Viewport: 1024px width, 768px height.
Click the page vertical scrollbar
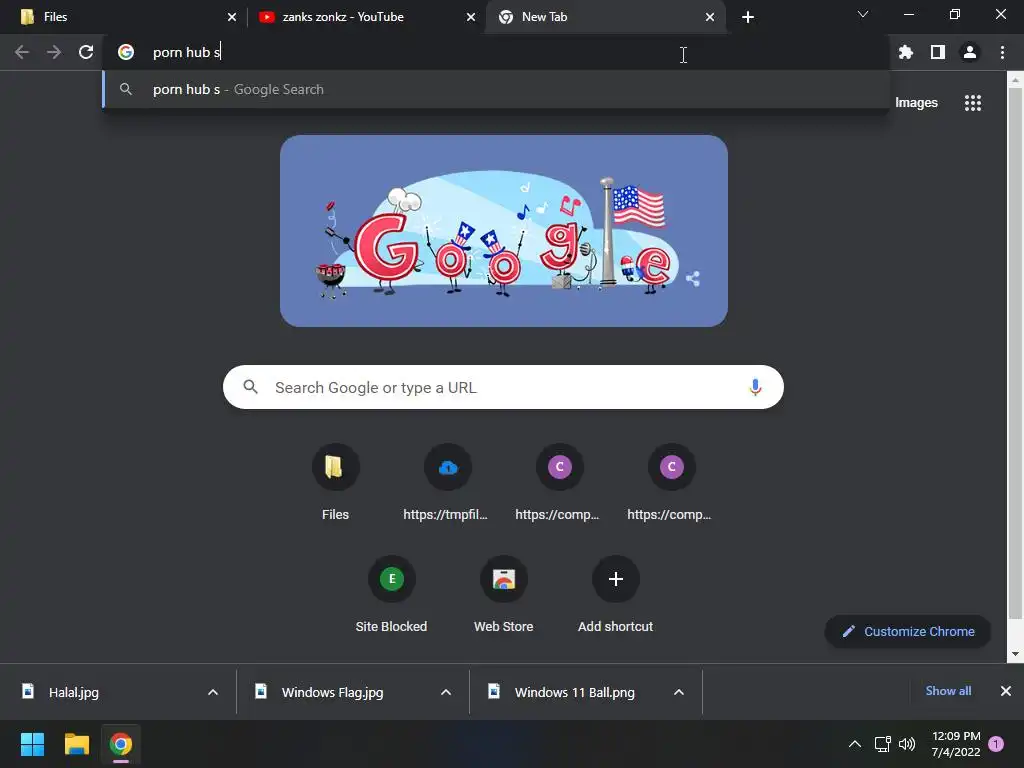1015,353
